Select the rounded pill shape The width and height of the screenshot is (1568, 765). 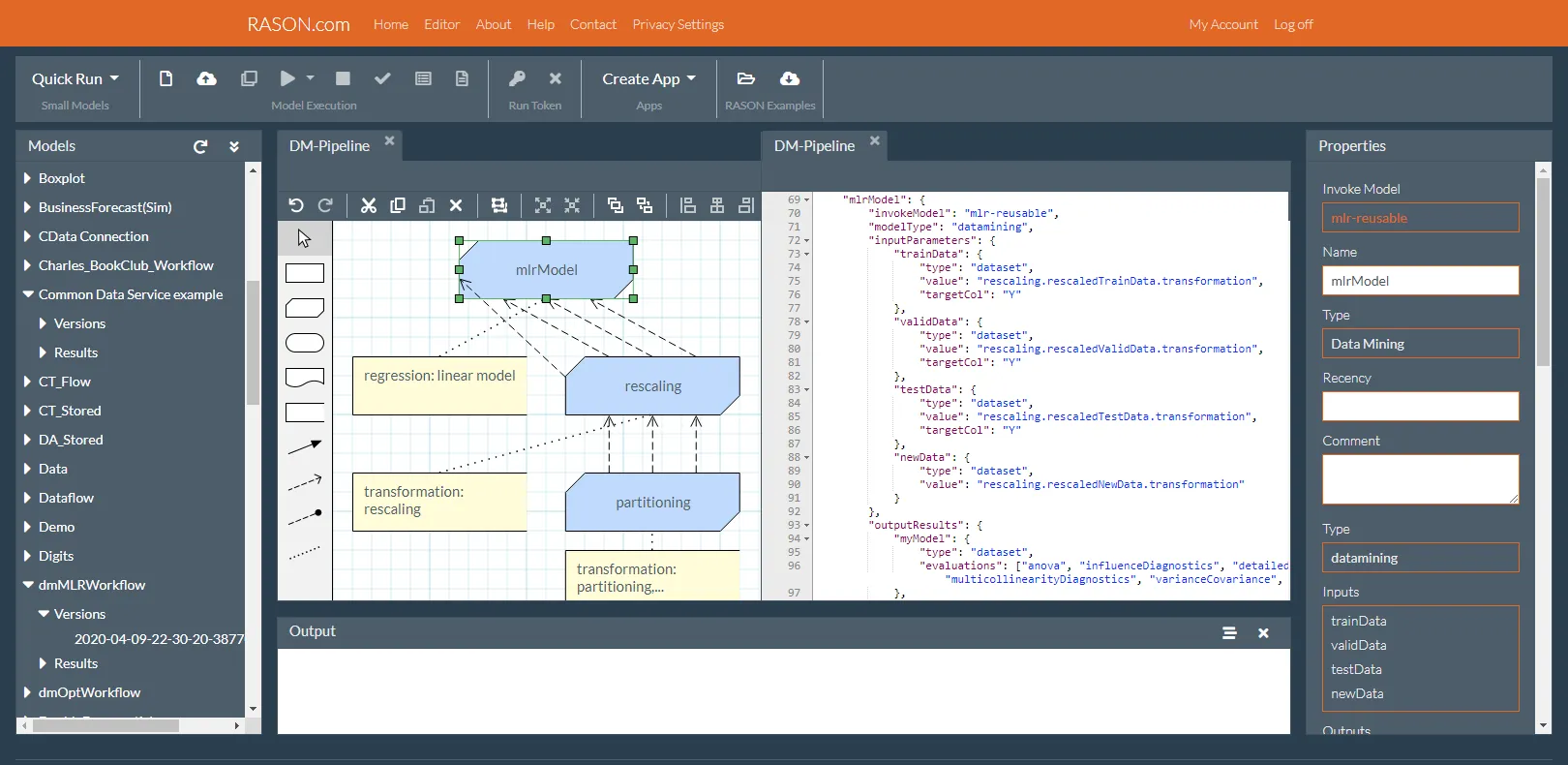point(304,343)
